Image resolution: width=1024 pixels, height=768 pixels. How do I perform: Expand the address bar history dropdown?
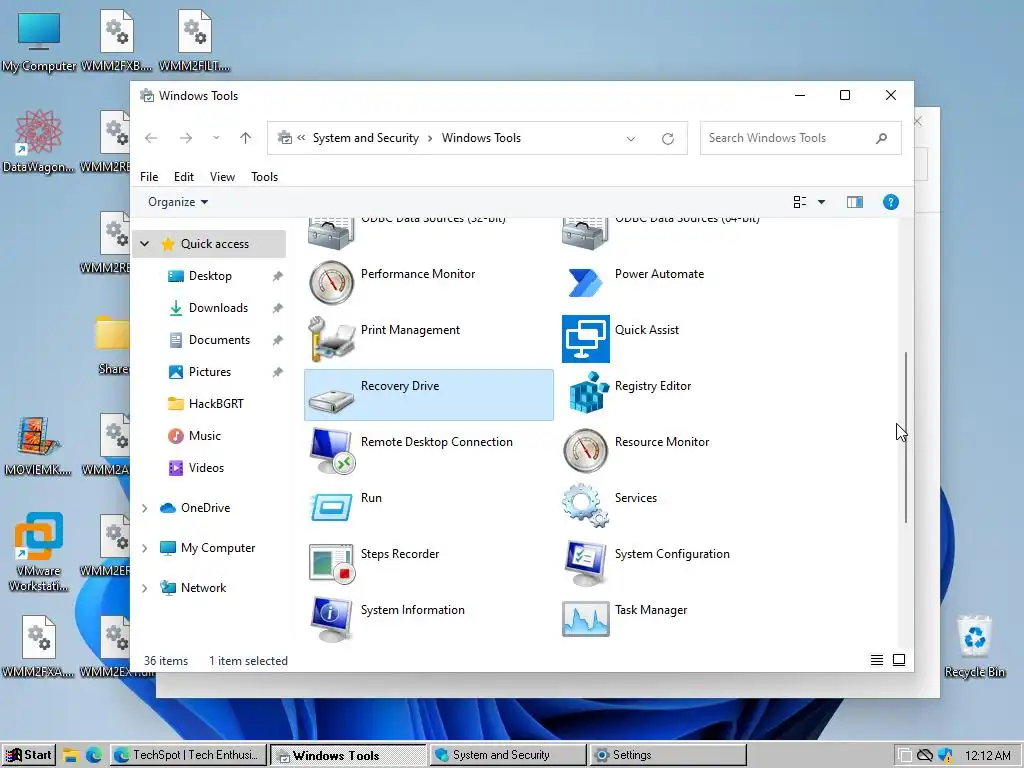pyautogui.click(x=631, y=138)
